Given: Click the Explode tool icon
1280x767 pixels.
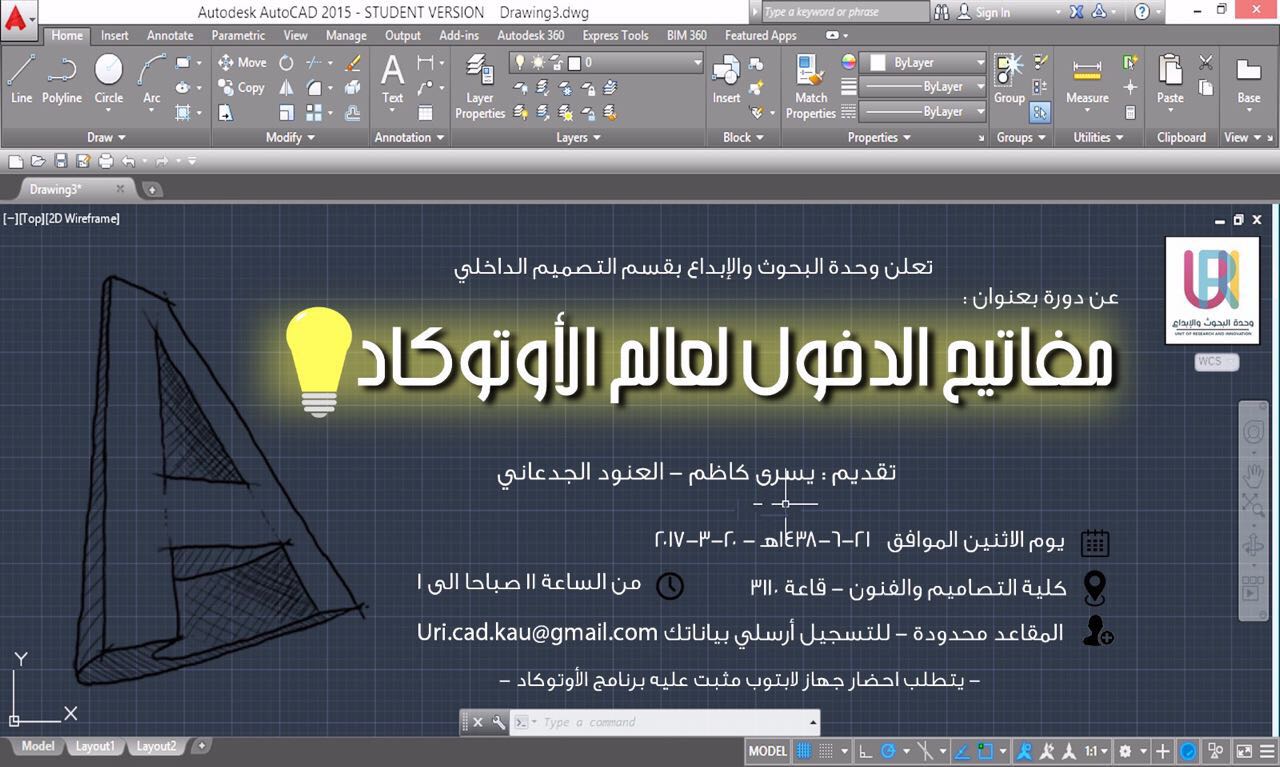Looking at the screenshot, I should pos(352,88).
